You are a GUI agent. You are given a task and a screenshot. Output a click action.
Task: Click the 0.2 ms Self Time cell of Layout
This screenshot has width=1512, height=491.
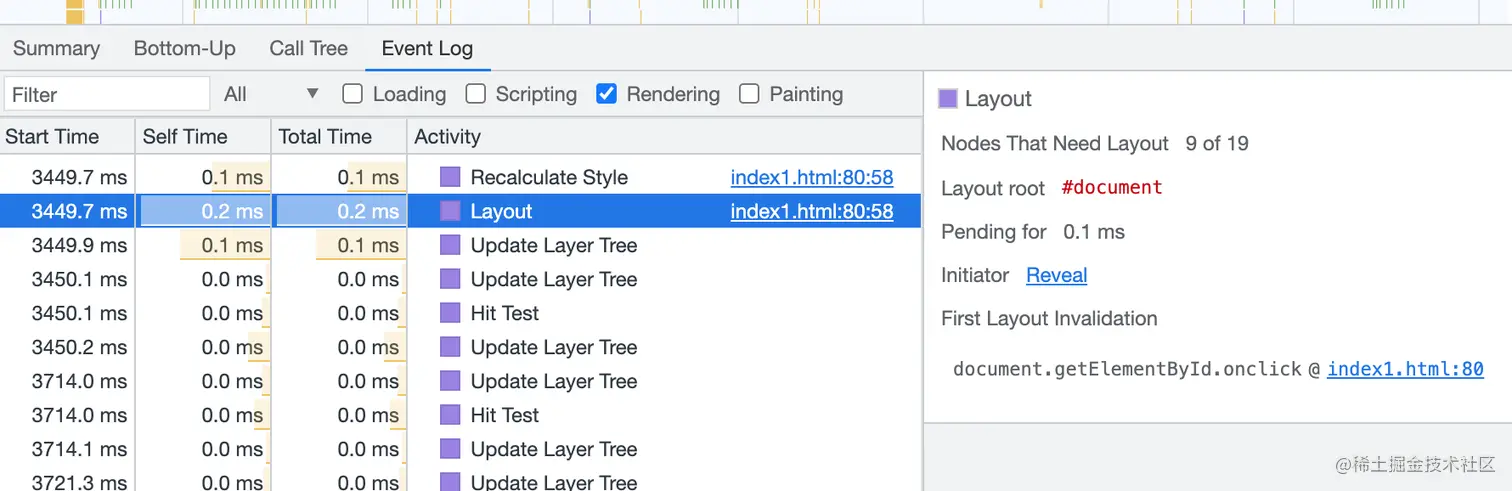pyautogui.click(x=203, y=211)
